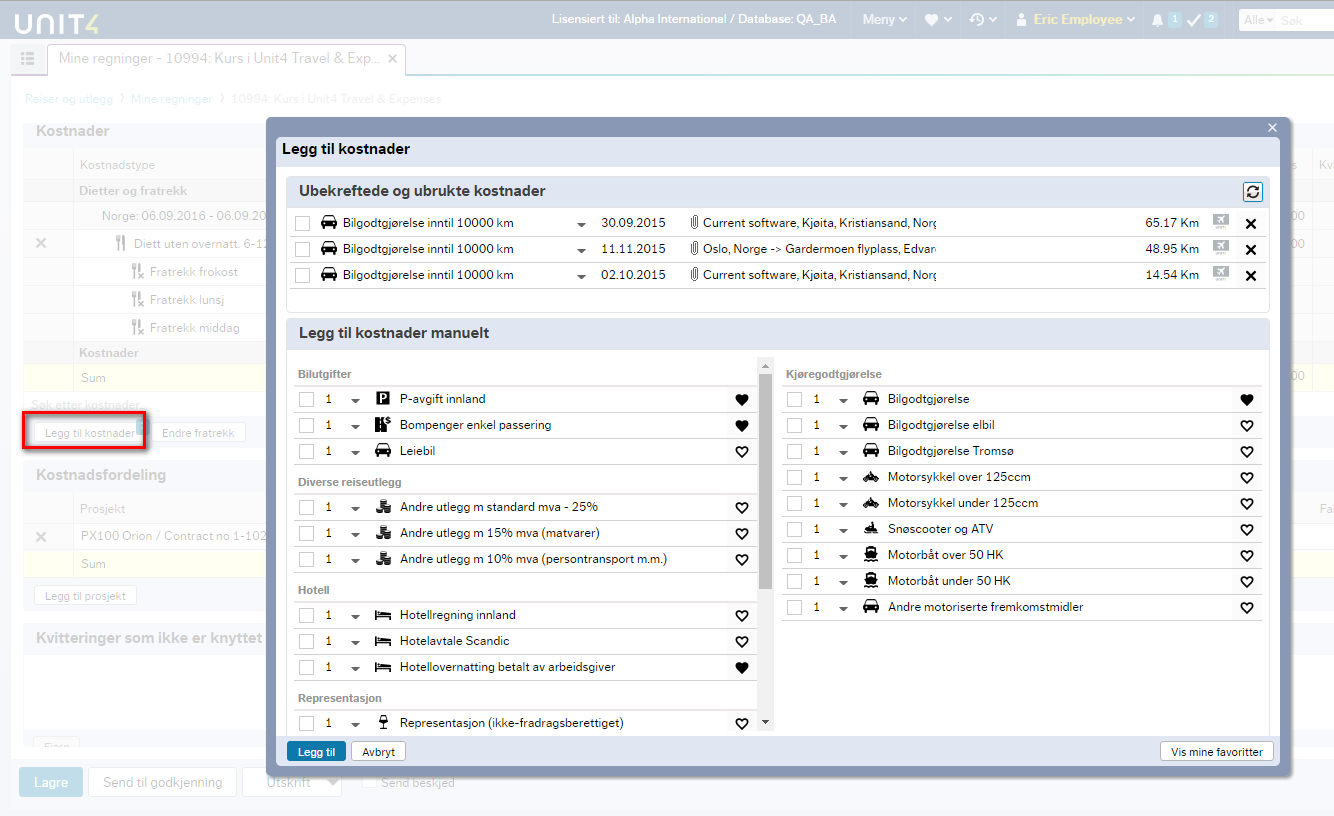This screenshot has width=1334, height=816.
Task: Favorite the P-avgift innland heart icon
Action: coord(741,399)
